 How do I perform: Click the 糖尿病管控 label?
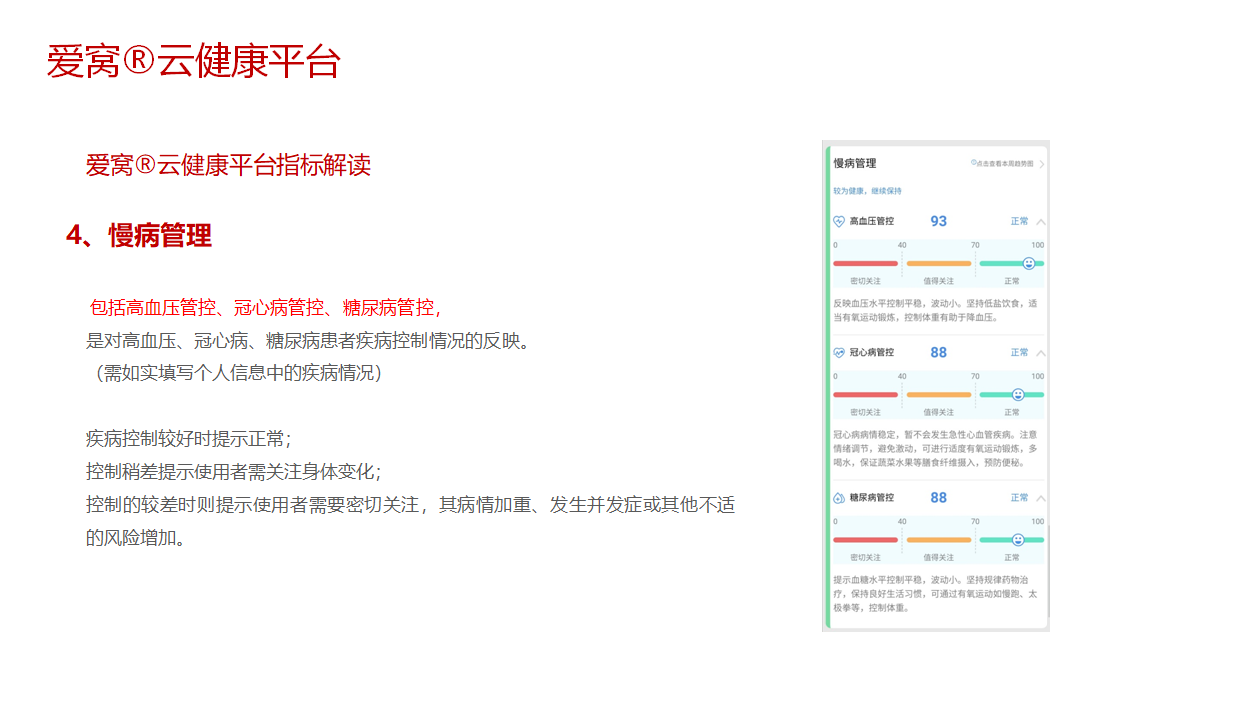(x=872, y=498)
